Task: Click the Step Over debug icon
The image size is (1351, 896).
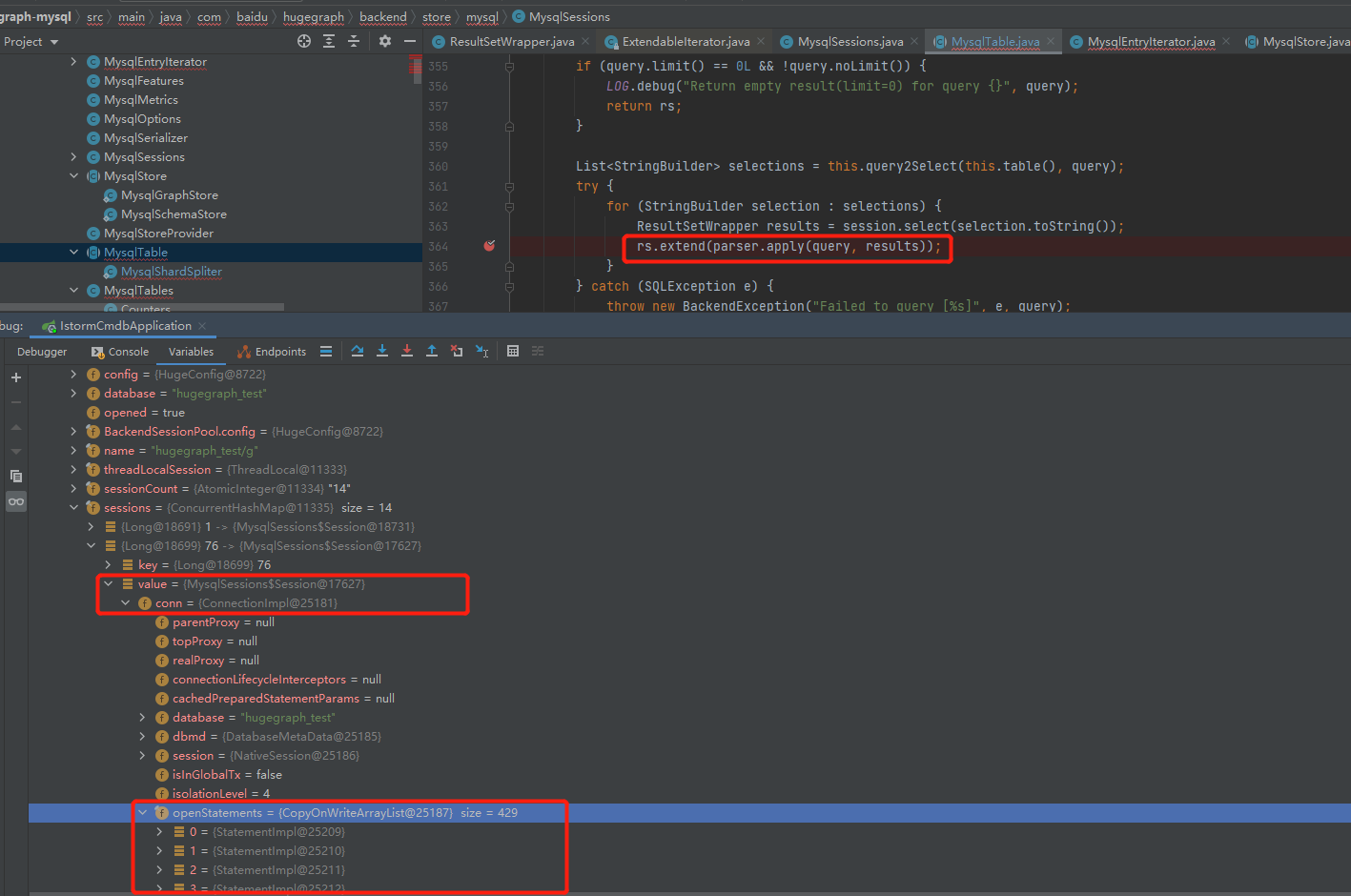Action: pyautogui.click(x=358, y=352)
